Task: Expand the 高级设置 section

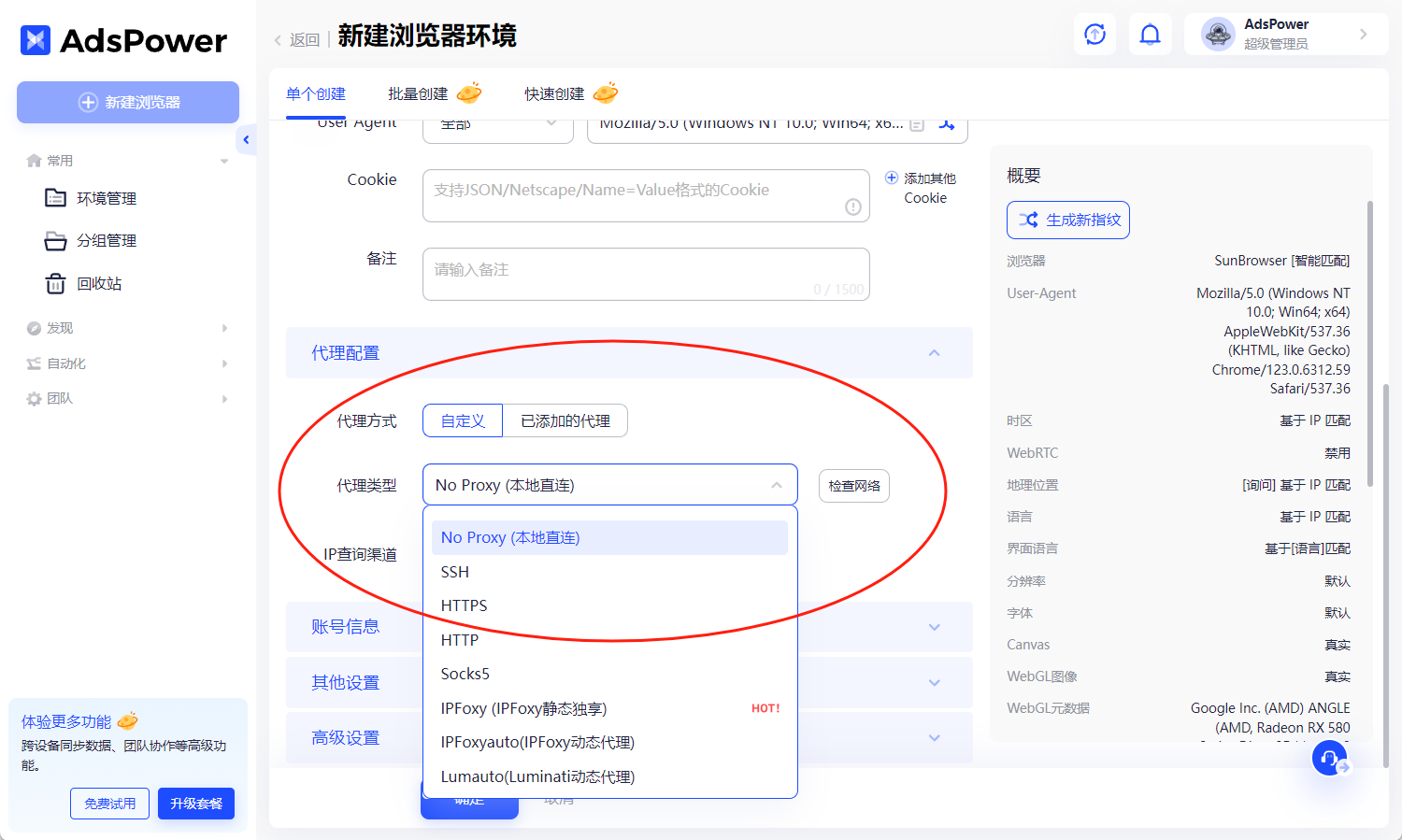Action: (934, 738)
